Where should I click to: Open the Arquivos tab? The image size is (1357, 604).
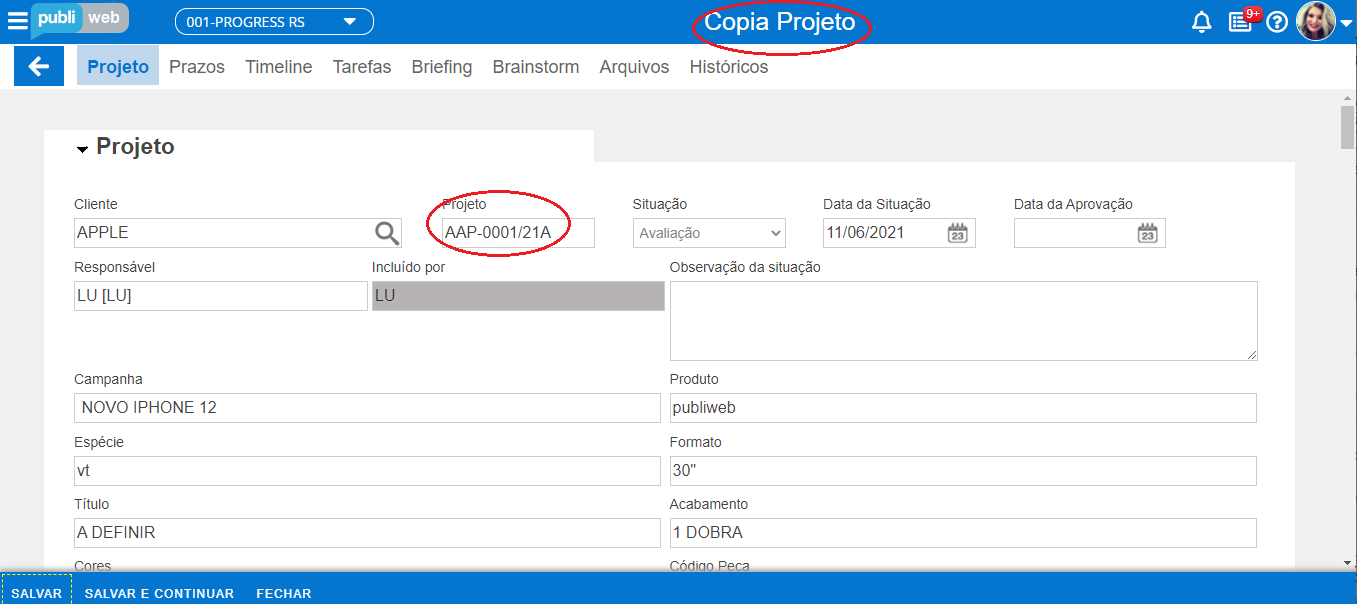click(x=634, y=67)
